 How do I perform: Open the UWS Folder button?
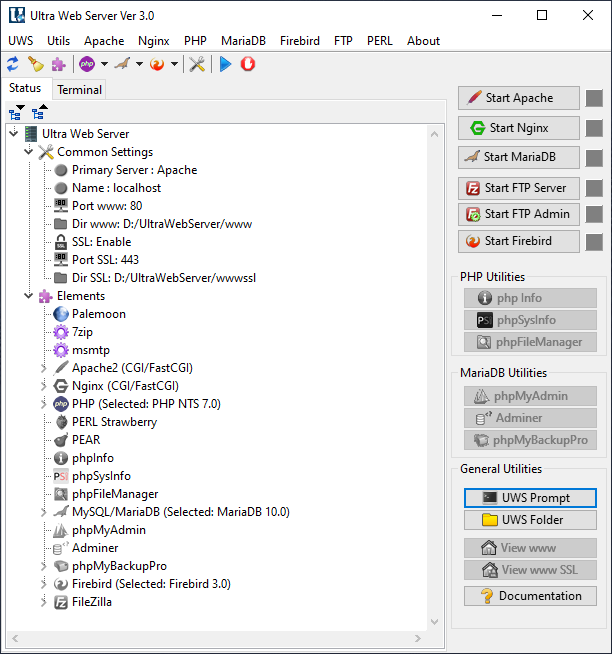(530, 520)
